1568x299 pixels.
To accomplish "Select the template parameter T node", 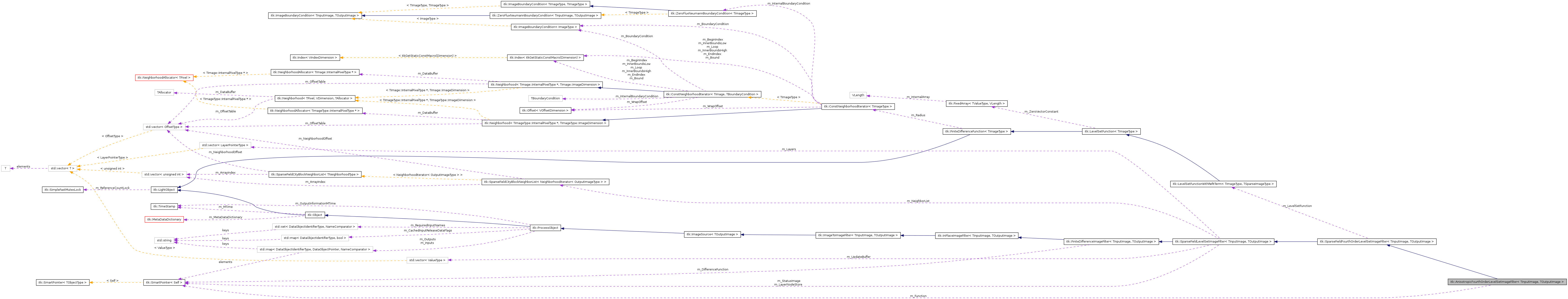I will click(x=5, y=168).
